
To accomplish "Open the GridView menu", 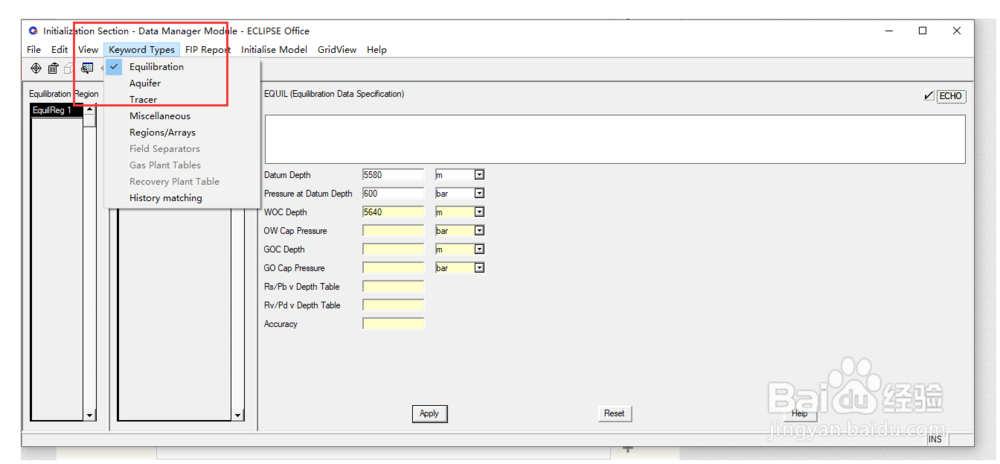I will (x=337, y=50).
